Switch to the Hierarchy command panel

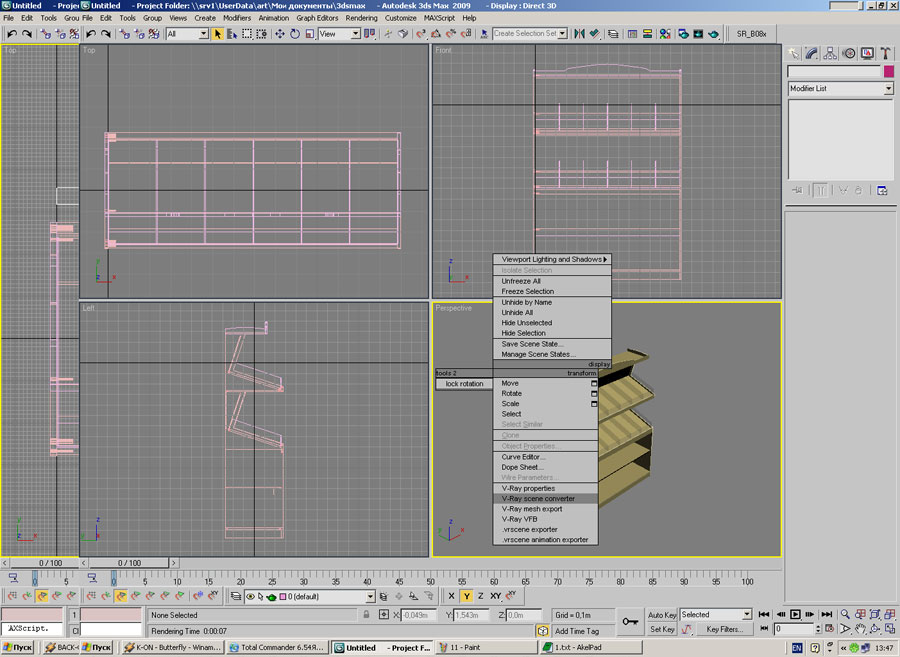click(x=830, y=53)
